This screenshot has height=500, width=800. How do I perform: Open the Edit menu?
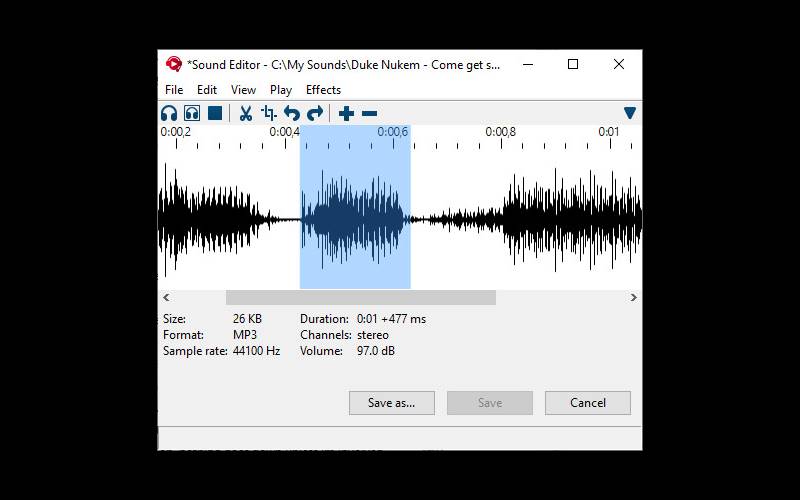[207, 90]
